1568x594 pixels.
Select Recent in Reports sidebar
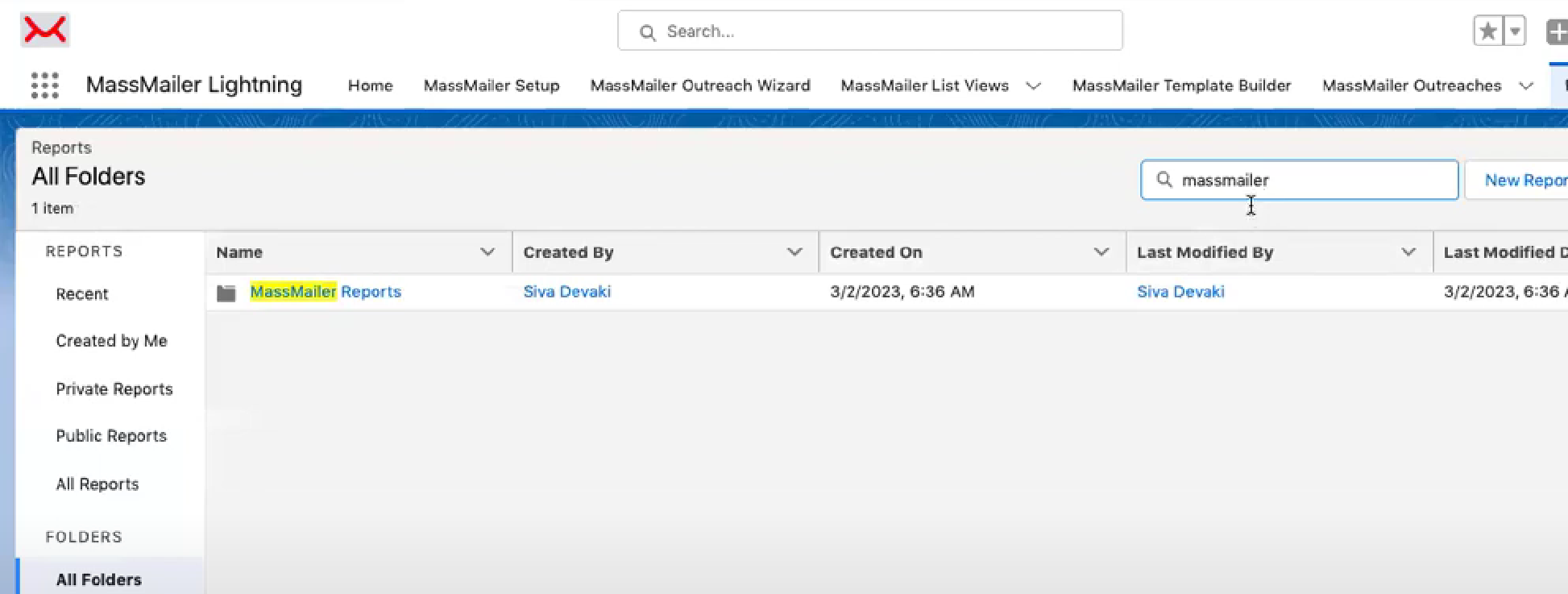pos(82,294)
